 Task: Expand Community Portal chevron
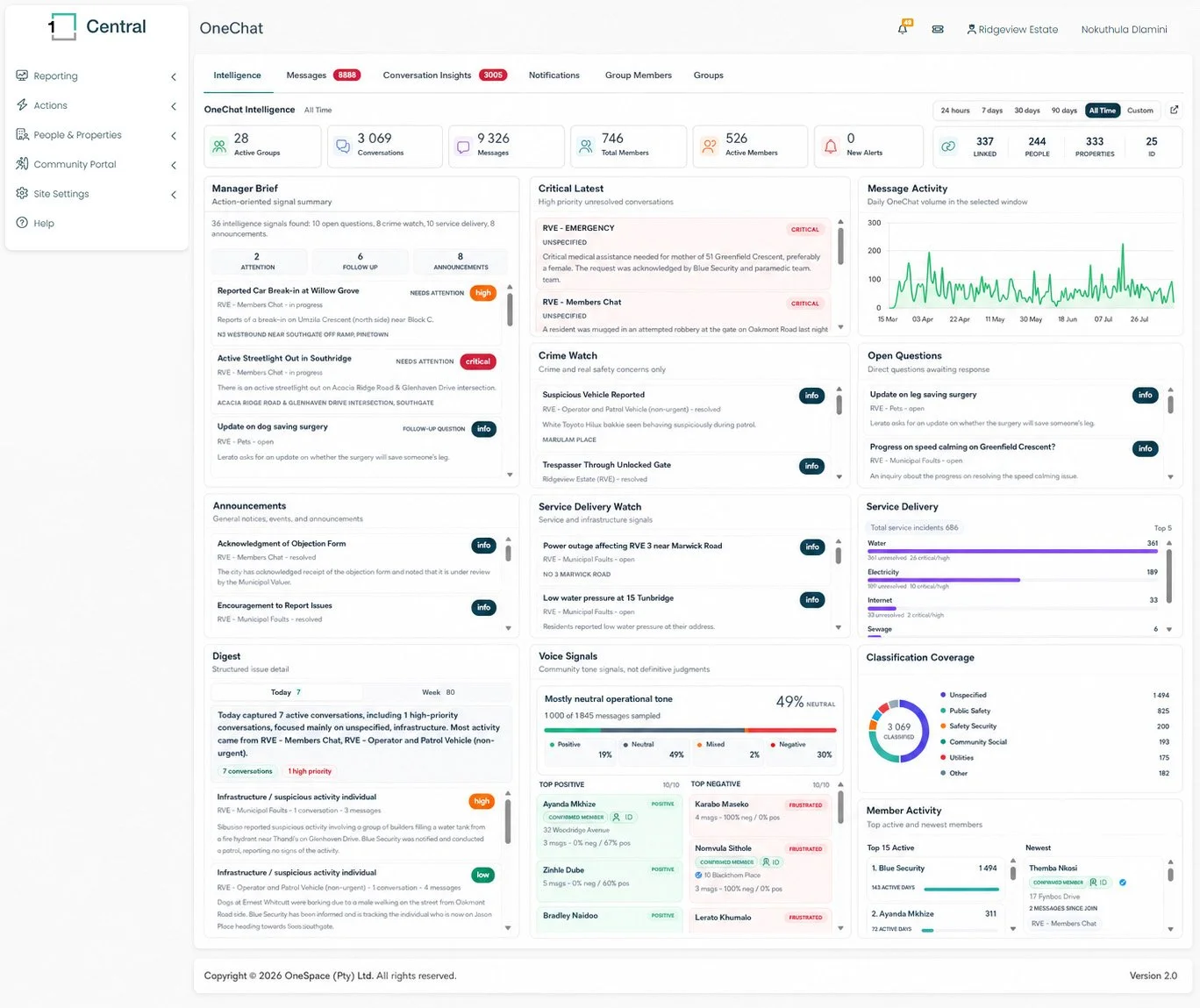174,165
